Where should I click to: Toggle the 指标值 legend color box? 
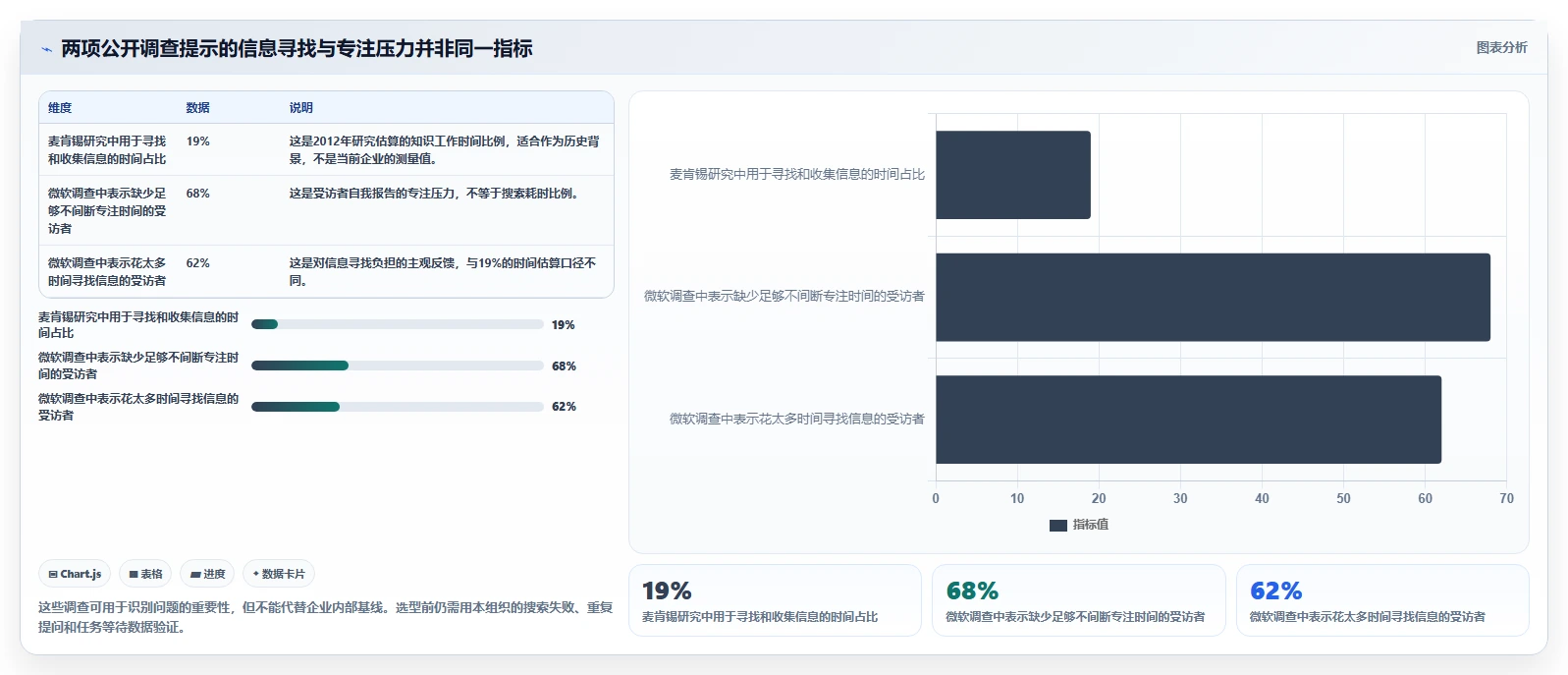point(1057,526)
